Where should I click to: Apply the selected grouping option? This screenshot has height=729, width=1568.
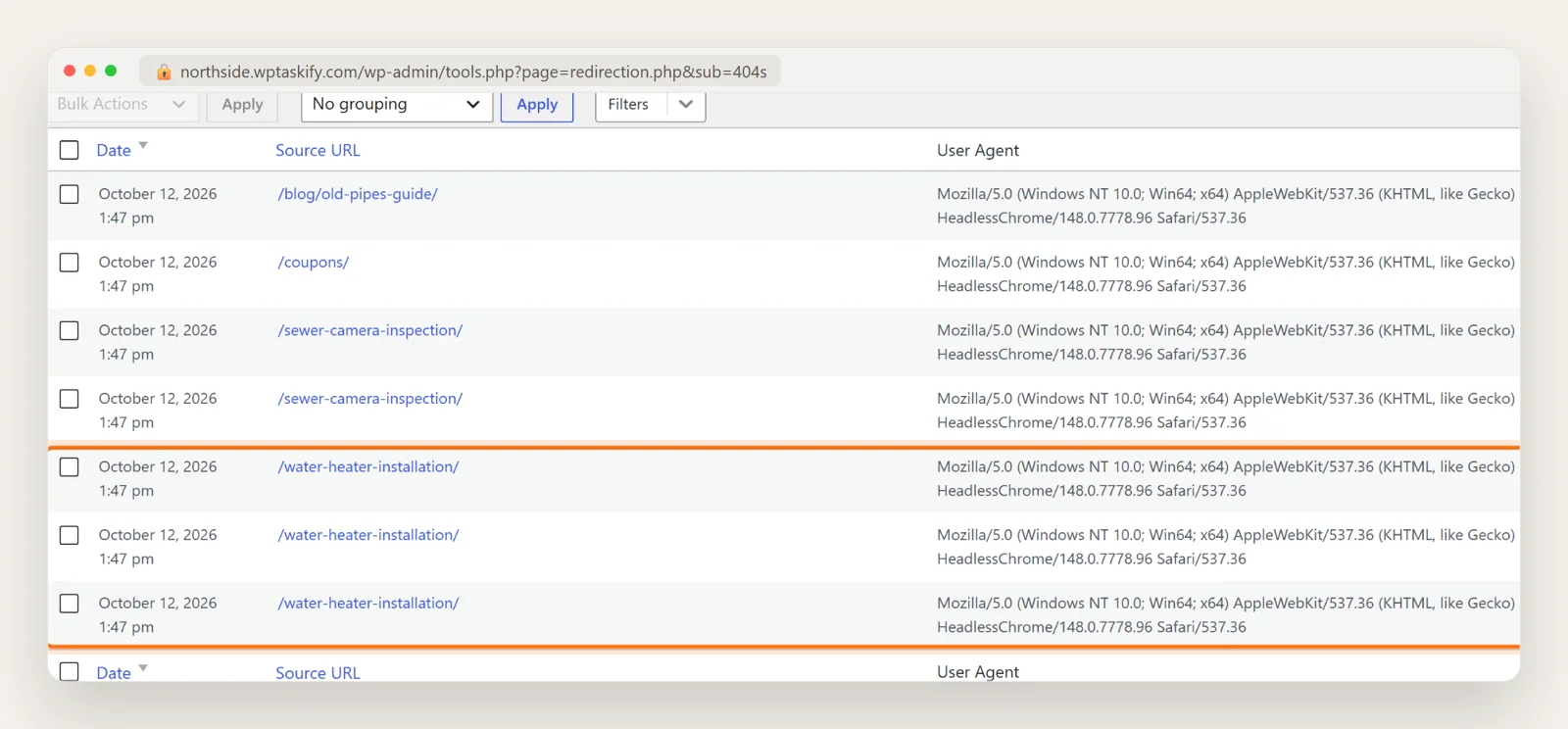coord(537,105)
